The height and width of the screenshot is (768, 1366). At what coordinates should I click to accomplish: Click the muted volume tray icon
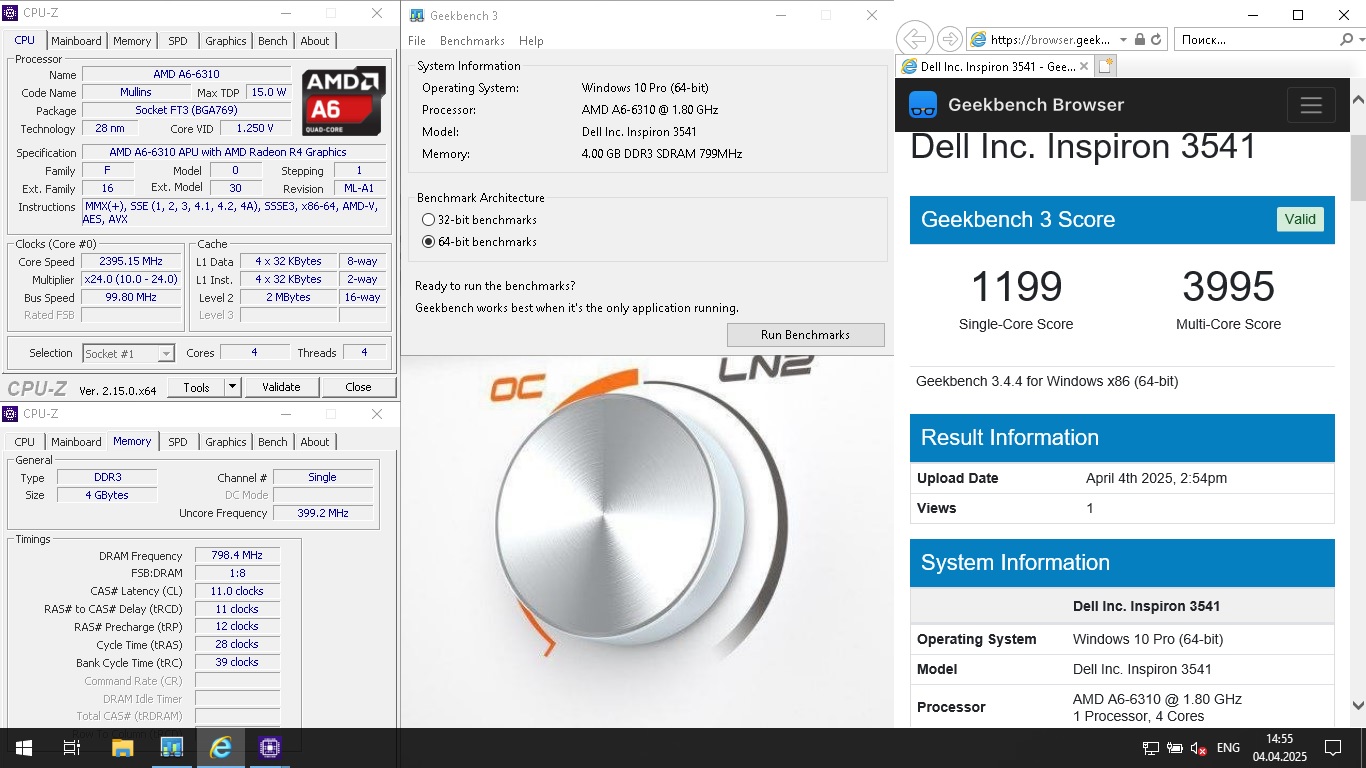click(1198, 748)
